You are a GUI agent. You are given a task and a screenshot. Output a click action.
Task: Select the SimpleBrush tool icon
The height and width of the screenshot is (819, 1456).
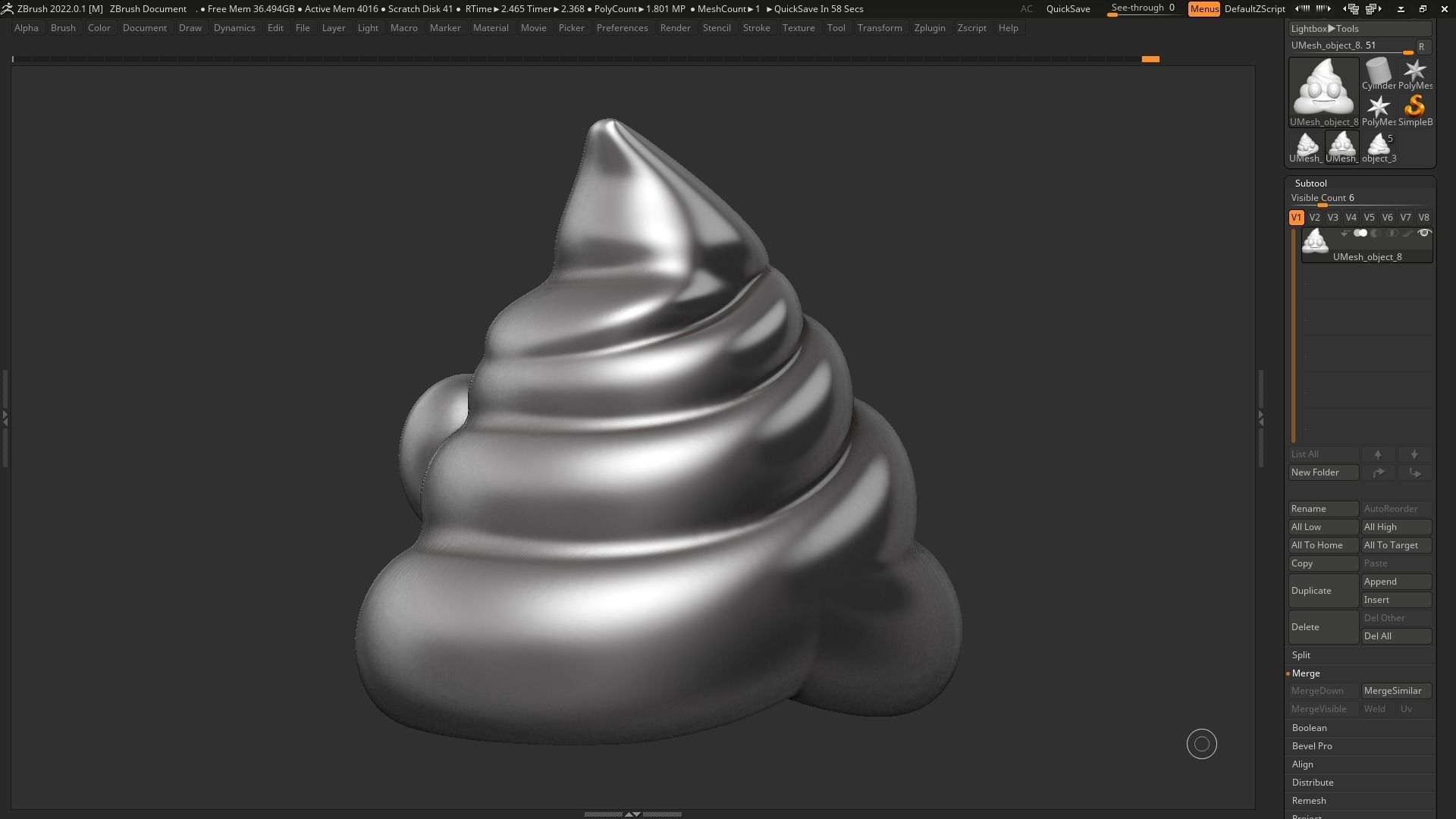point(1415,110)
